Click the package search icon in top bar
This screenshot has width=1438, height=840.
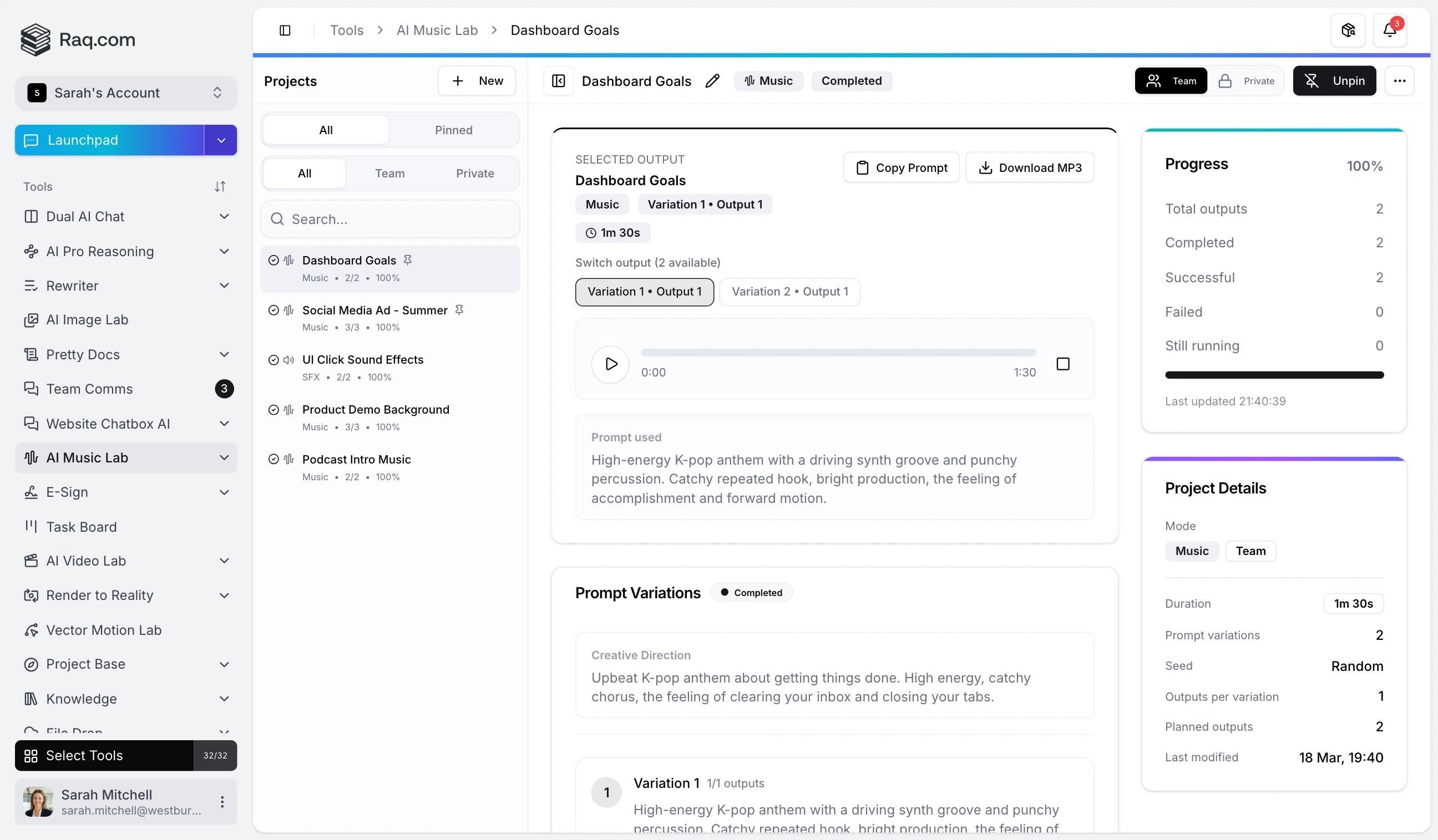point(1348,30)
